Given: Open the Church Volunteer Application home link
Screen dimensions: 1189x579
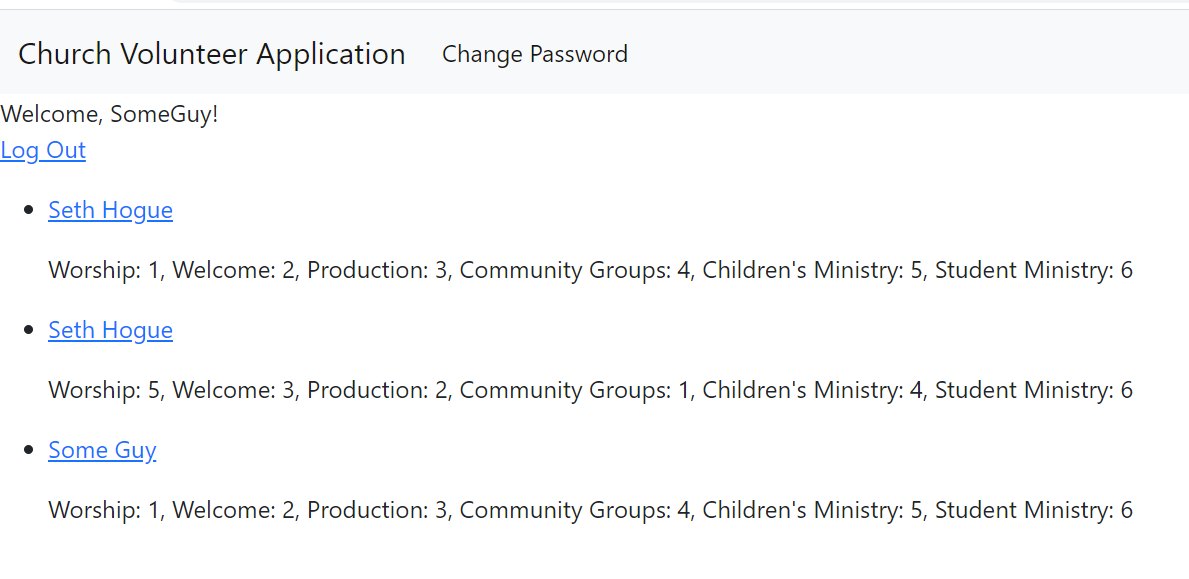Looking at the screenshot, I should pyautogui.click(x=212, y=55).
